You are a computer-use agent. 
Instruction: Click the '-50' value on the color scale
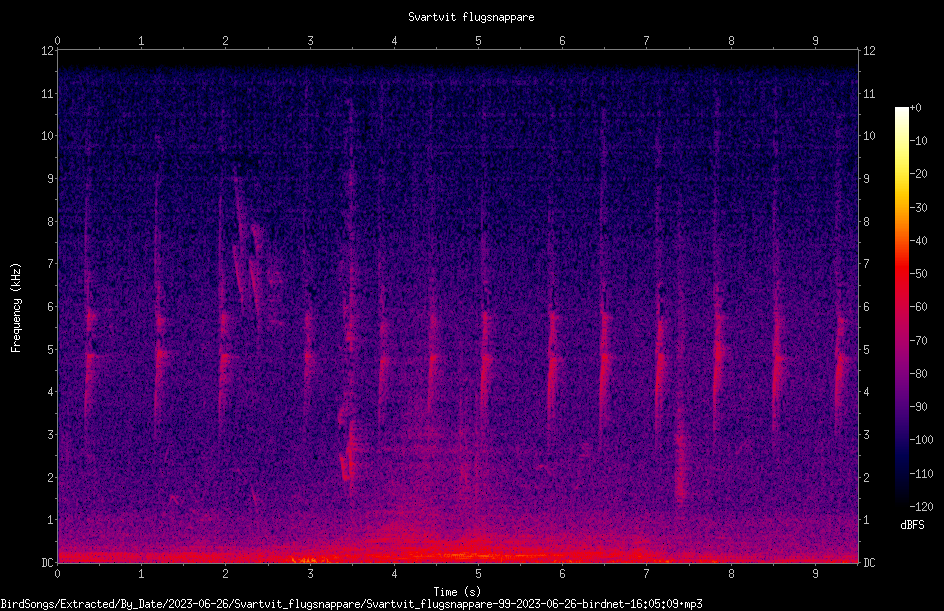pyautogui.click(x=918, y=274)
